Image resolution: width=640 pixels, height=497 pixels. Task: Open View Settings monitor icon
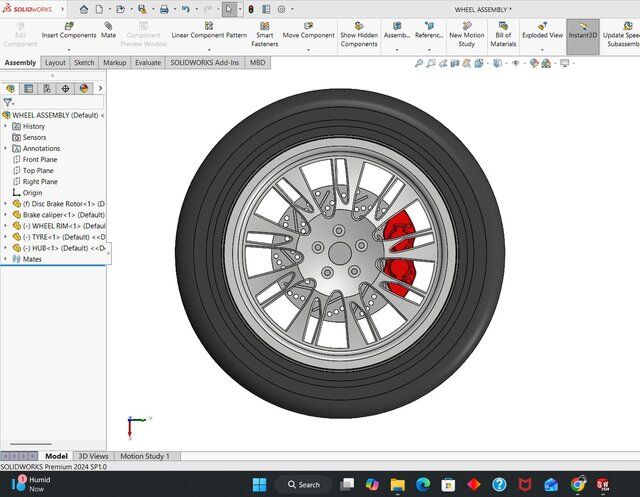[x=564, y=63]
